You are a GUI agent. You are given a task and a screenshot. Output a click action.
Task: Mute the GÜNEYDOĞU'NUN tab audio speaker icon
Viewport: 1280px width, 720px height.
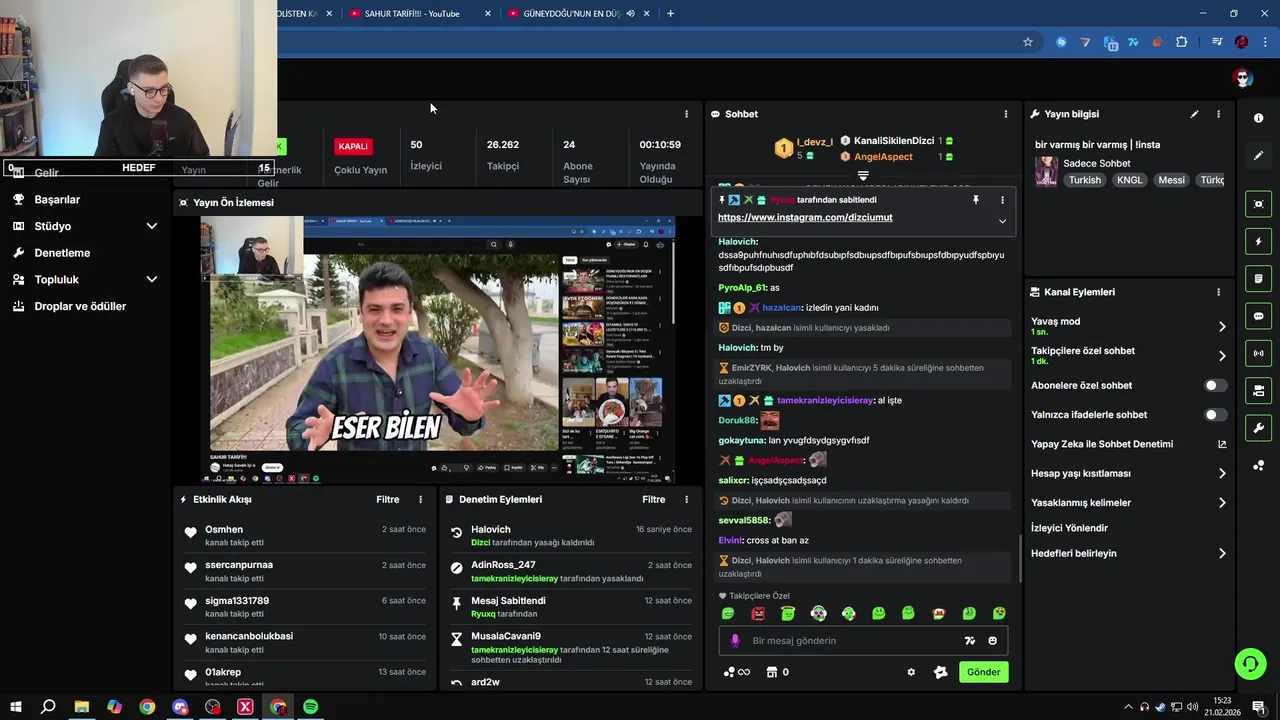[630, 13]
